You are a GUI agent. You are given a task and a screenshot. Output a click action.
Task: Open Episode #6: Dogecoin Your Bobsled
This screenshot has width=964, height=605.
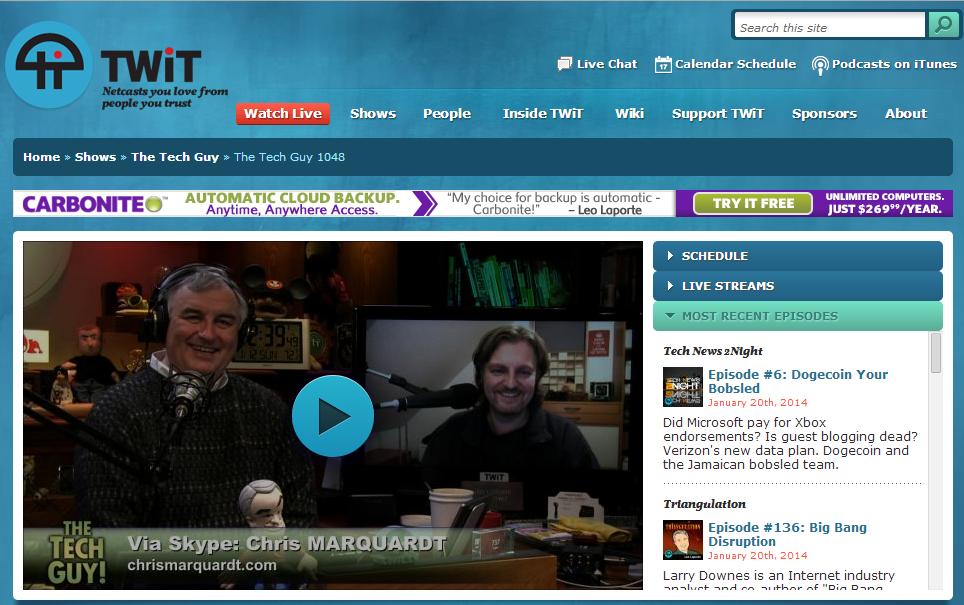pos(798,381)
